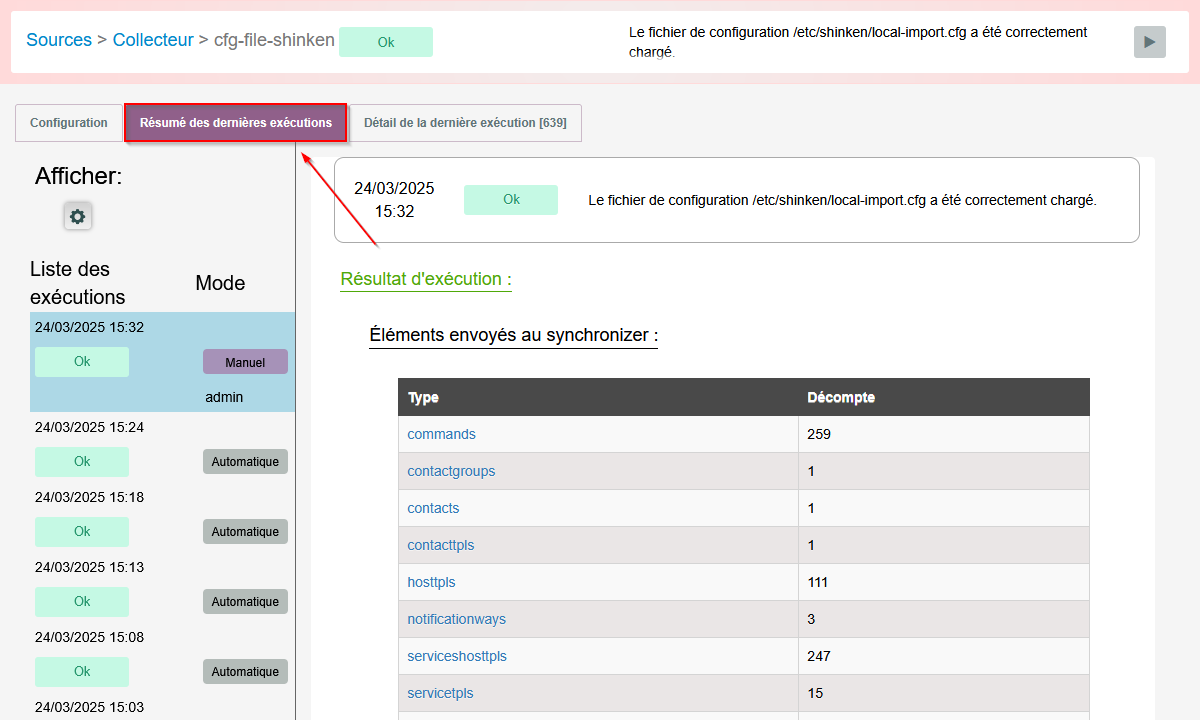
Task: Open Détail de la dernière exécution tab
Action: coord(465,123)
